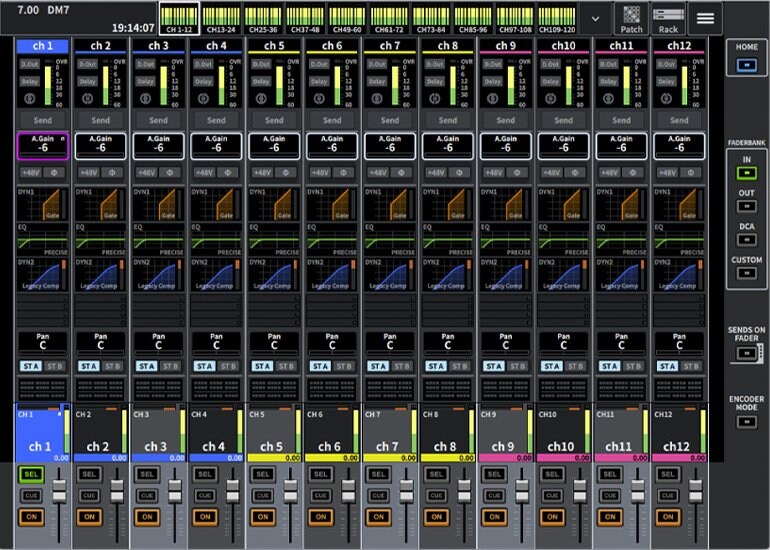Toggle D.Out on ch 3
Image resolution: width=770 pixels, height=550 pixels.
point(145,64)
